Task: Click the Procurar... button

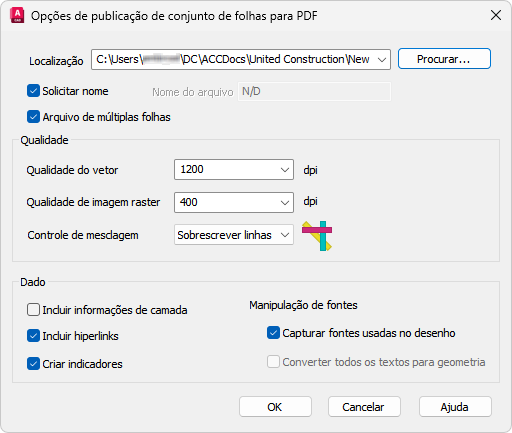Action: 444,59
